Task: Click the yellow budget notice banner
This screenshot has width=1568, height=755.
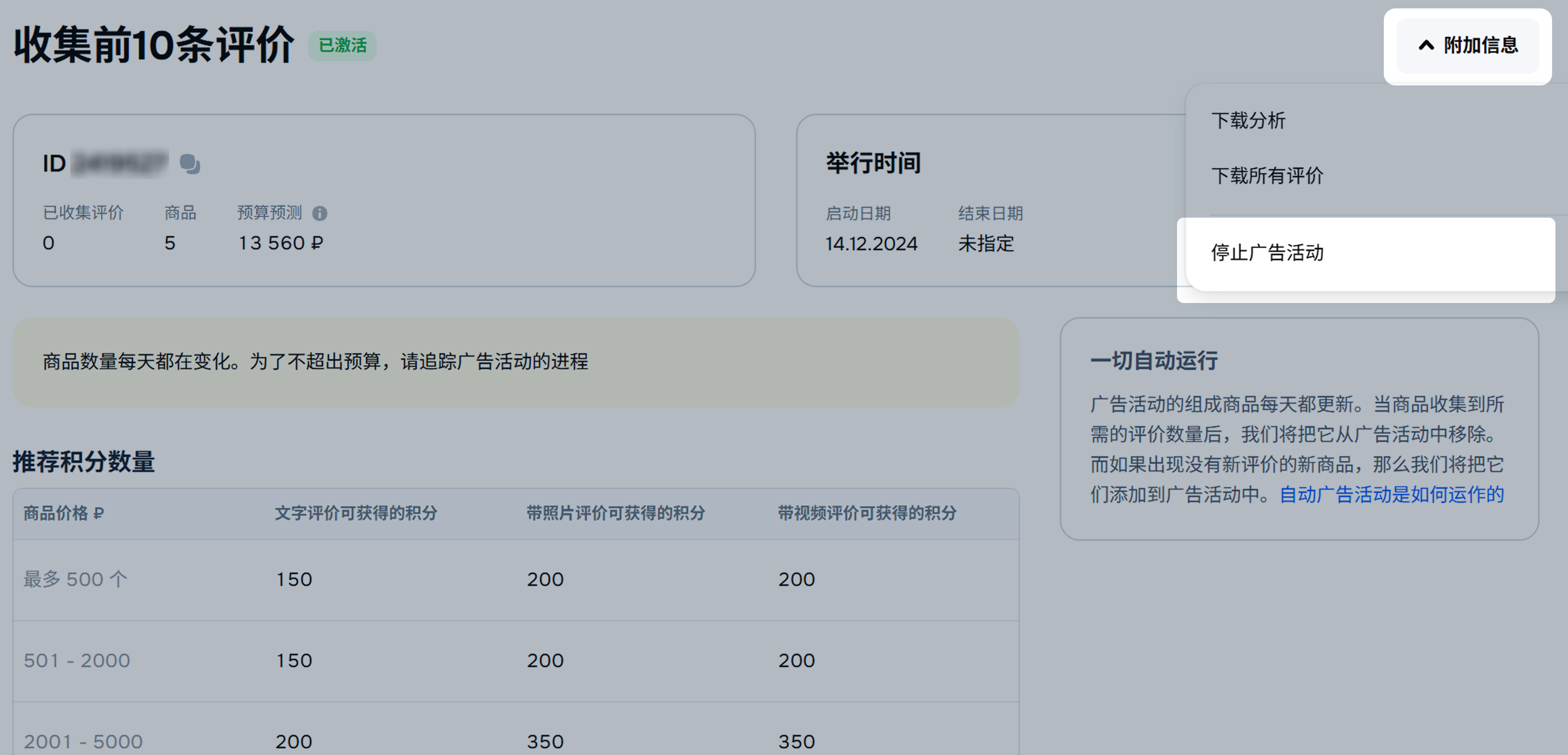Action: point(515,362)
